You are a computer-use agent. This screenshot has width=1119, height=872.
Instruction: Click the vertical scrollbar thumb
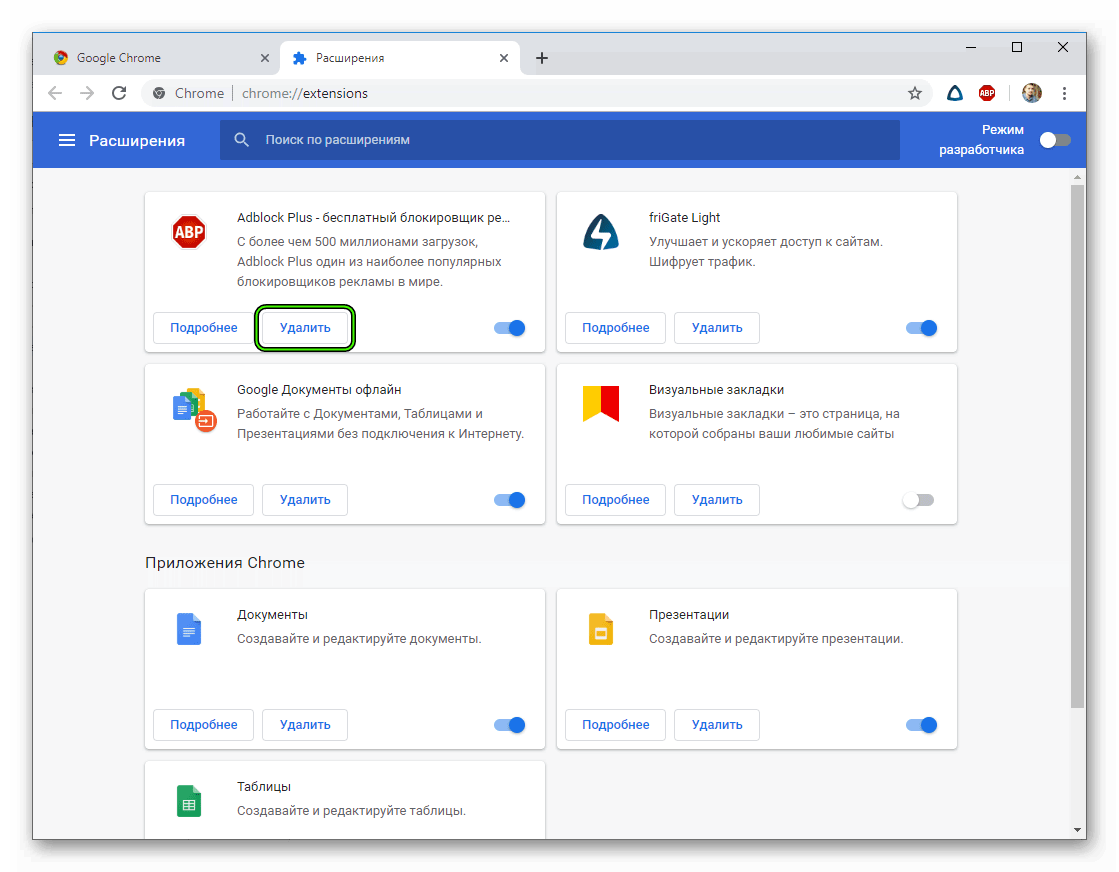pos(1078,446)
